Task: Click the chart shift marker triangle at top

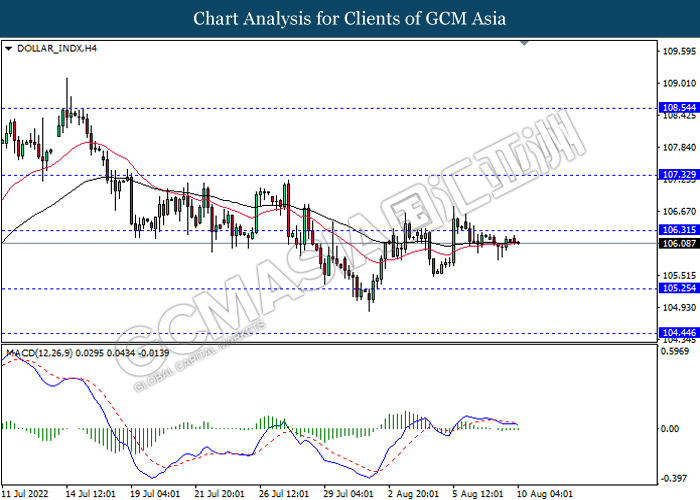Action: [525, 43]
